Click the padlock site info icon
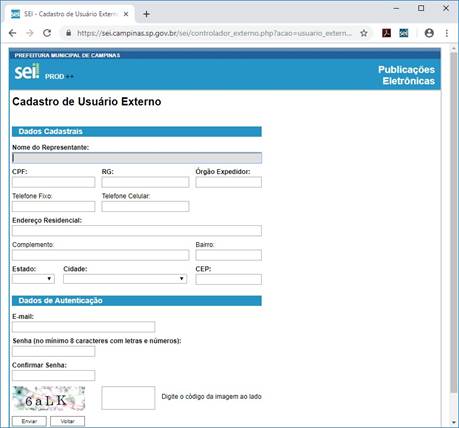 tap(69, 33)
